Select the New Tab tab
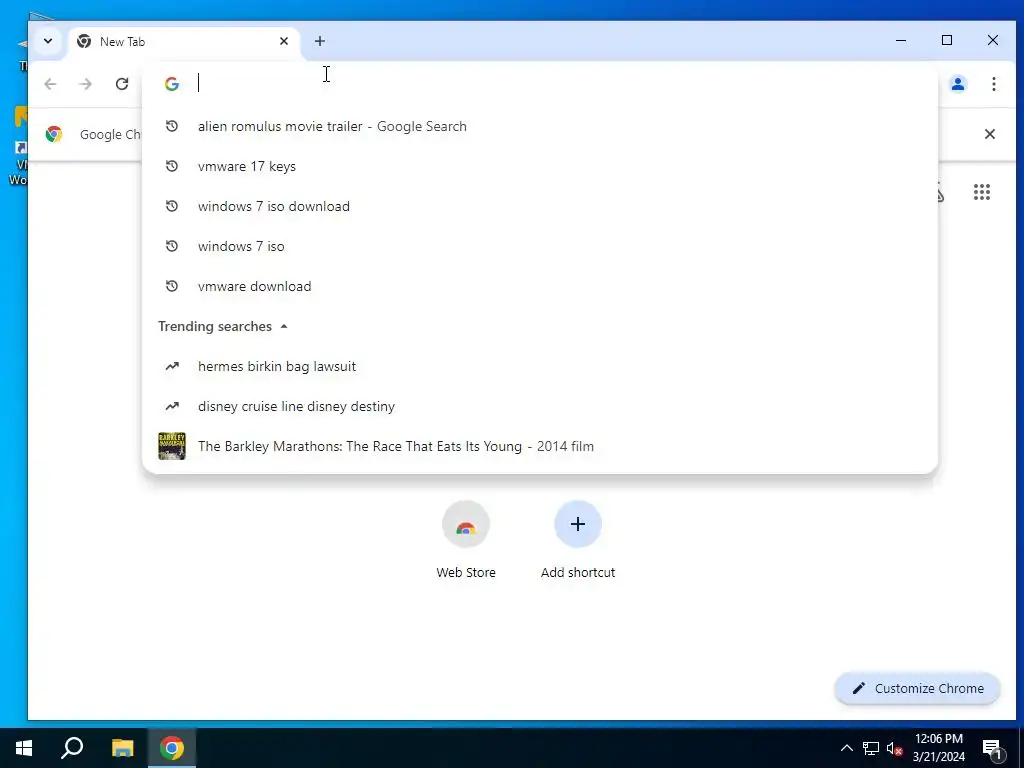 click(x=183, y=42)
